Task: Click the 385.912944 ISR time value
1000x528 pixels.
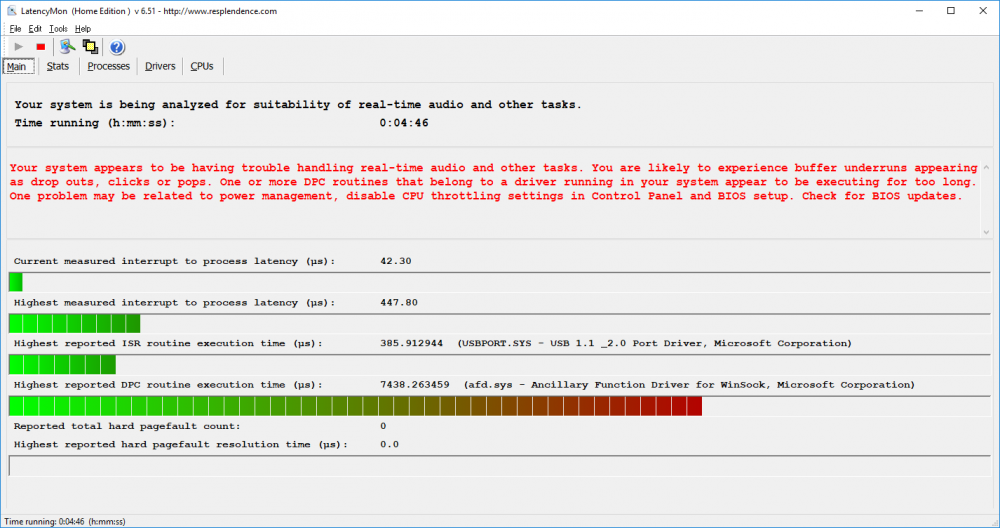Action: [x=411, y=343]
